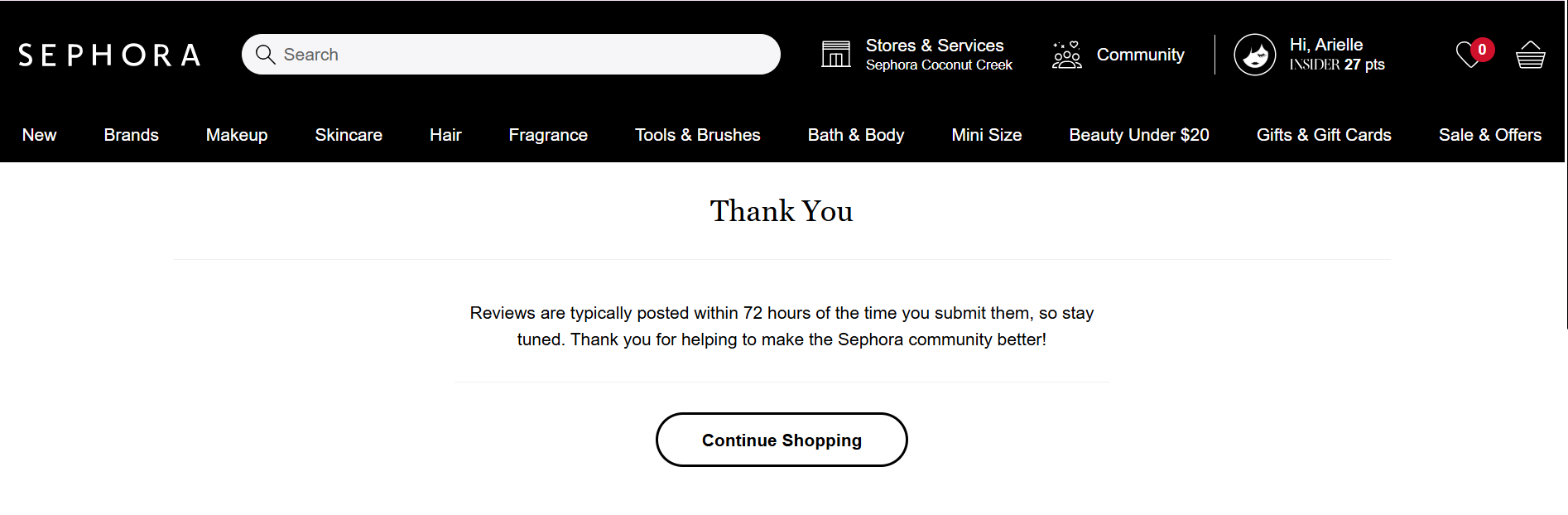Open the Loves heart icon
The width and height of the screenshot is (1568, 515).
(x=1469, y=55)
